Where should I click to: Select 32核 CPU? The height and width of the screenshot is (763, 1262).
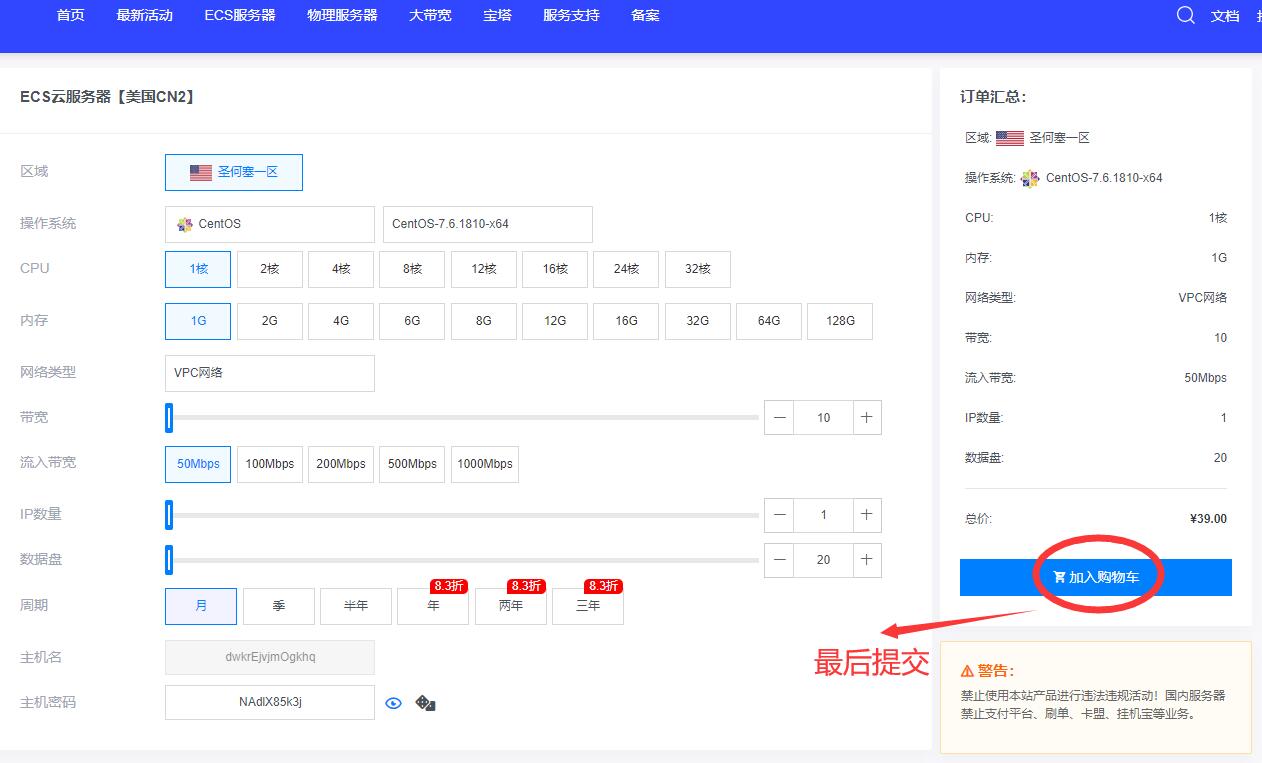click(x=698, y=269)
